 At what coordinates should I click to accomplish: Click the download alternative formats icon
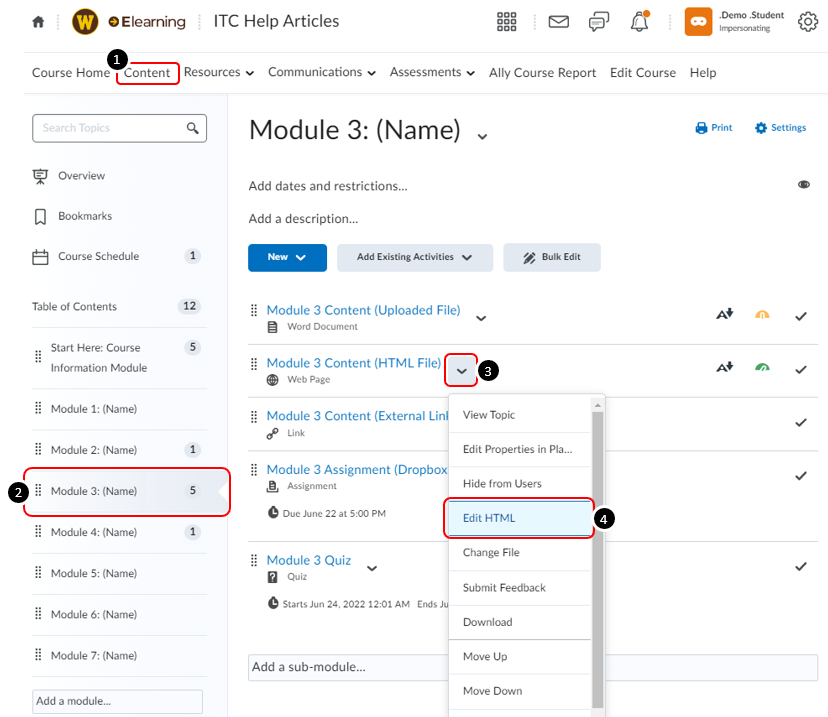(724, 369)
